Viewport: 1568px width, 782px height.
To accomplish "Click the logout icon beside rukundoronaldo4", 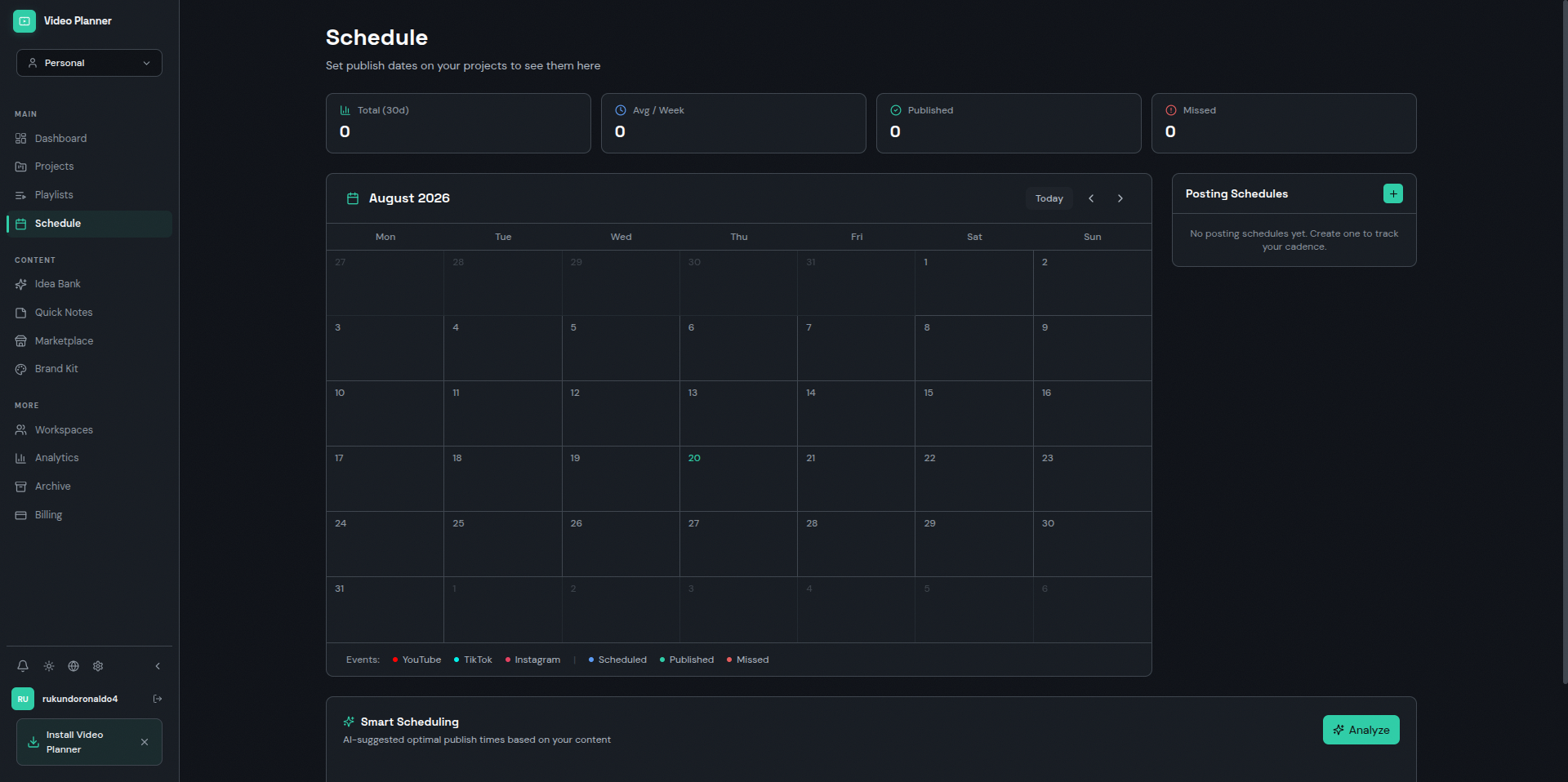I will tap(158, 699).
